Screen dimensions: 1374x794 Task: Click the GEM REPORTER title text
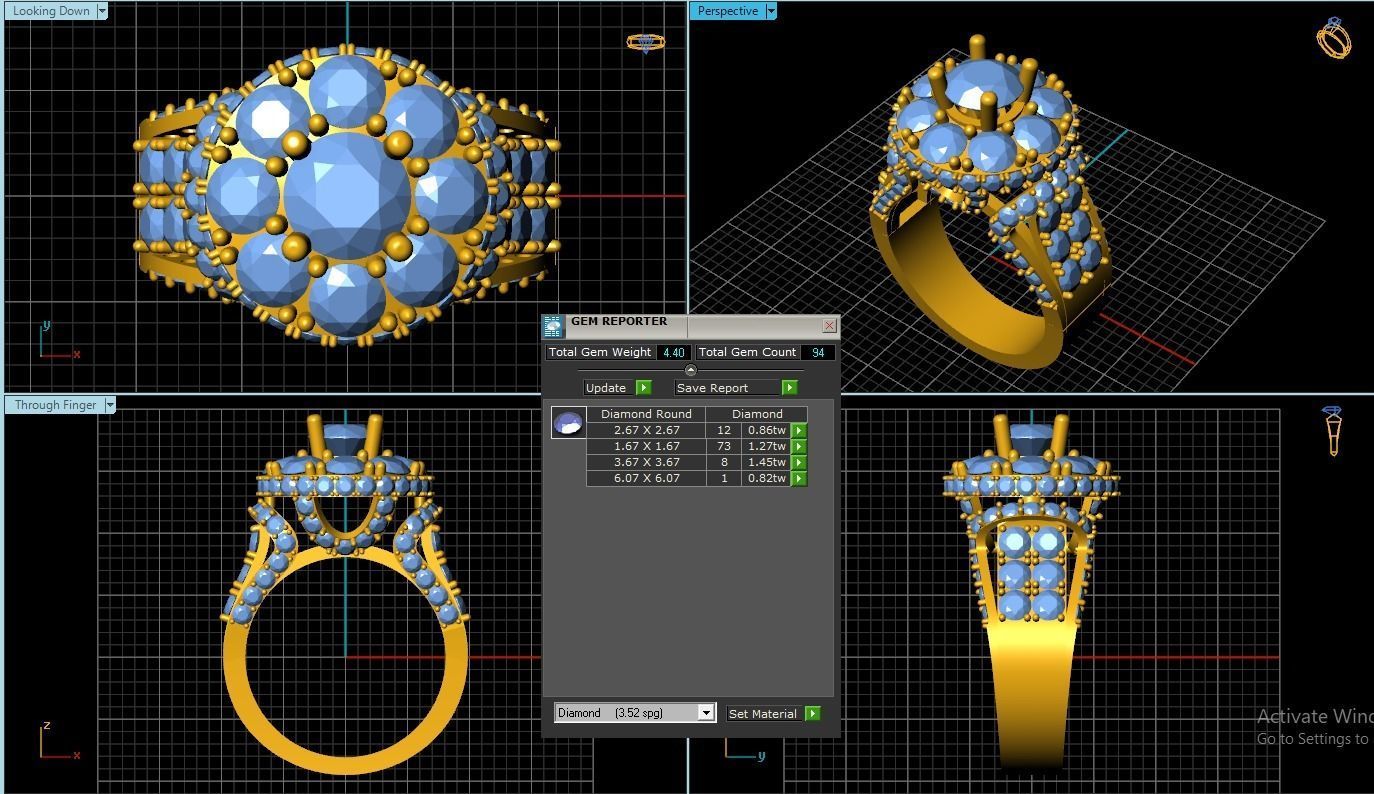[x=618, y=322]
